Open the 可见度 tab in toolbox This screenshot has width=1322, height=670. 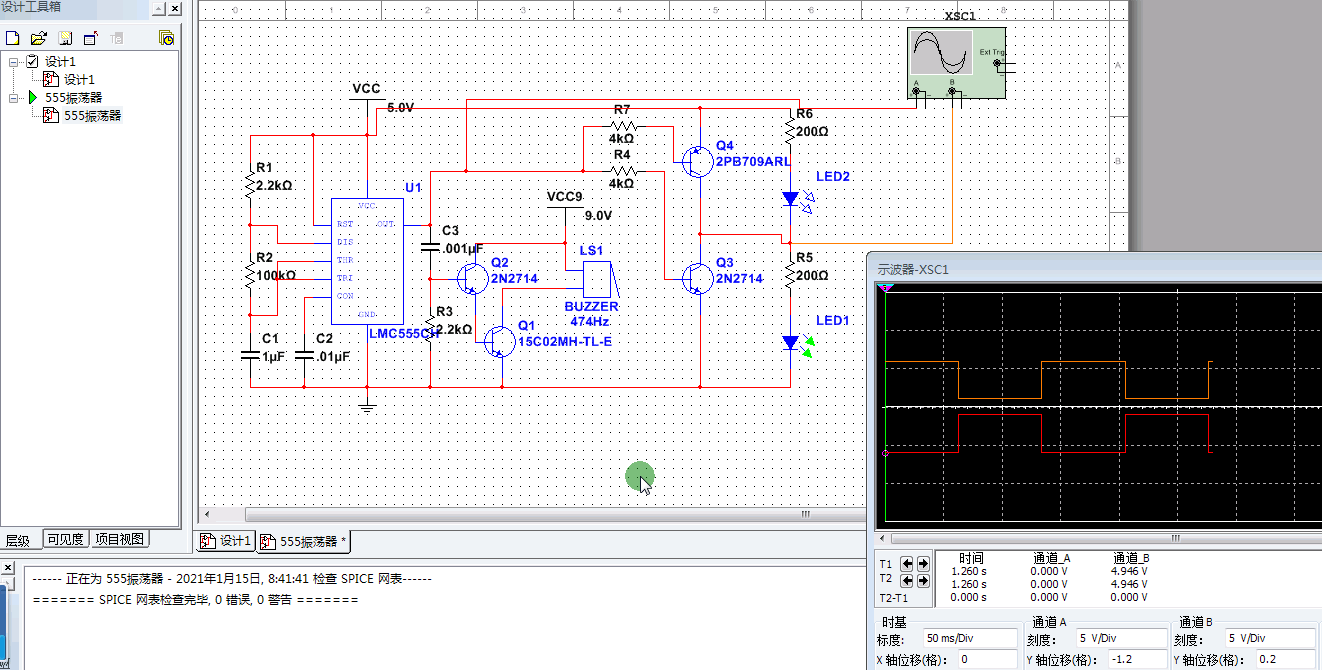coord(66,539)
